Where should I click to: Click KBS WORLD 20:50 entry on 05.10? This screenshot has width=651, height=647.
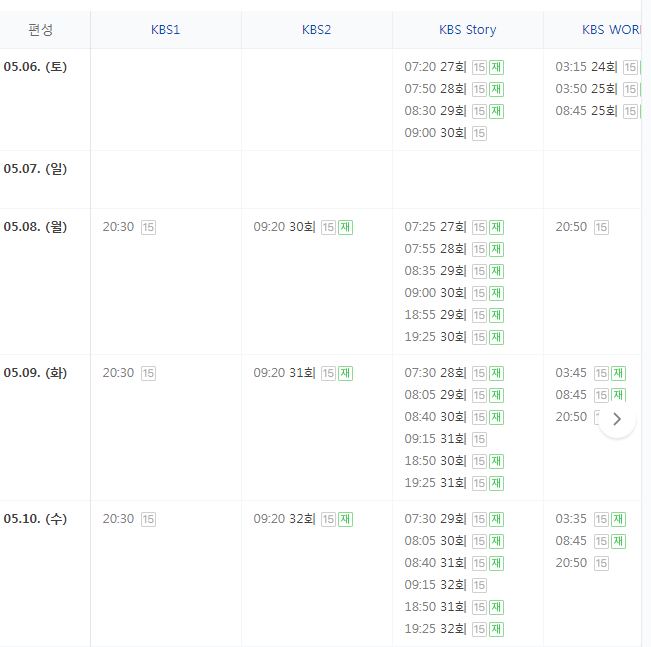[x=582, y=563]
